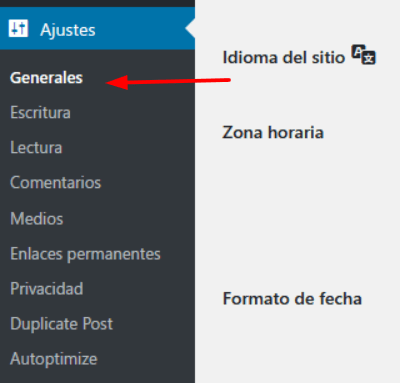This screenshot has height=383, width=400.
Task: Click the dark strip above the Ajustes bar
Action: coord(97,3)
